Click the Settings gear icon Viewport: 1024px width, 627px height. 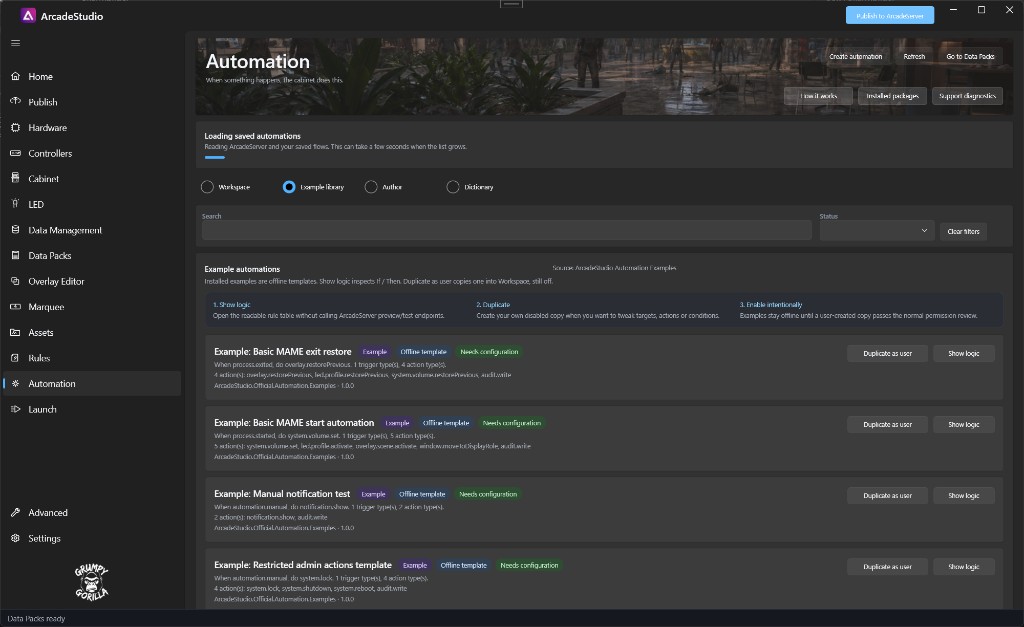click(16, 538)
